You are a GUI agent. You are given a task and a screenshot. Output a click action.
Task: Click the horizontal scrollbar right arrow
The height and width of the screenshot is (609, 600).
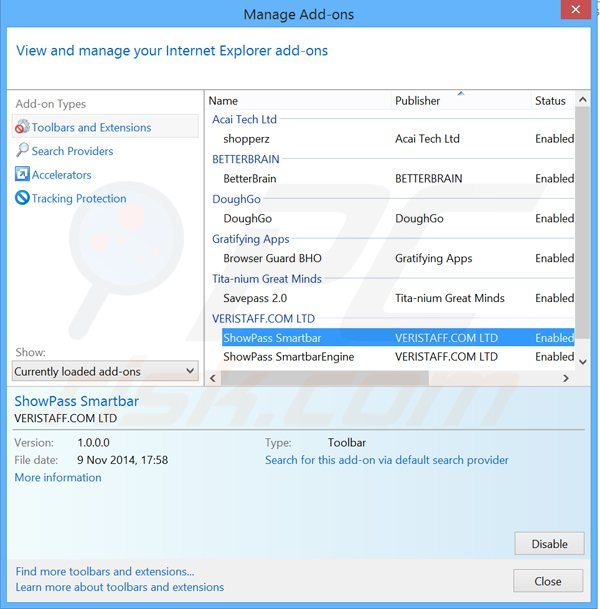(x=565, y=378)
